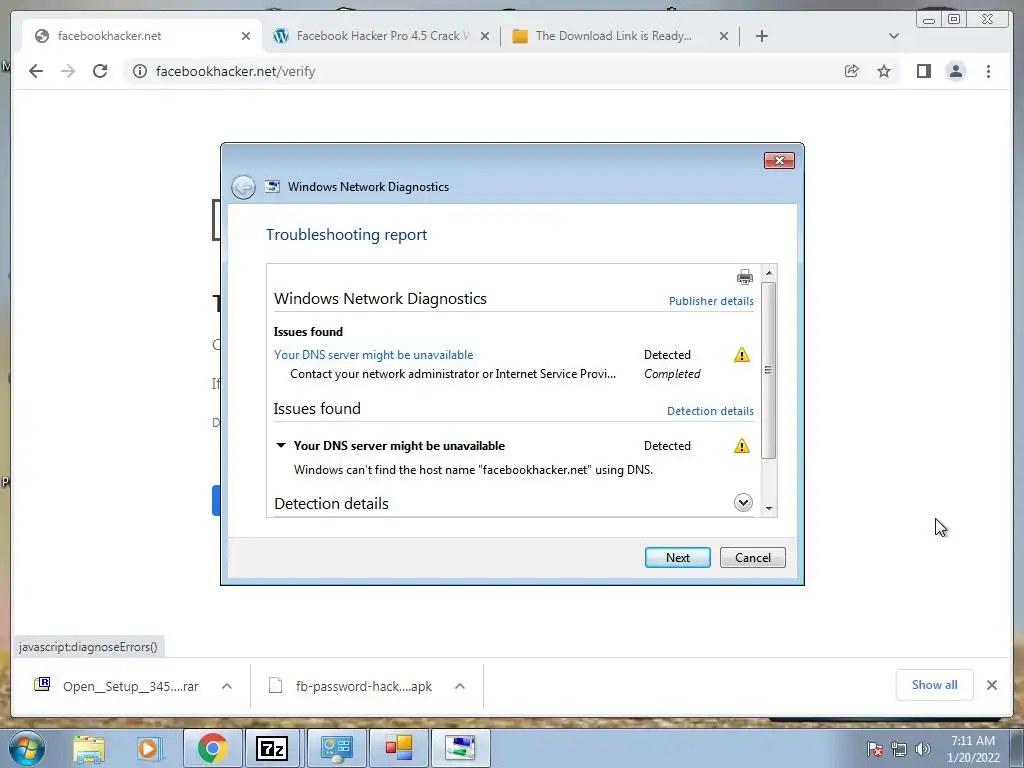Open downloaded fb-password-hack apk file
Image resolution: width=1024 pixels, height=768 pixels.
pos(351,686)
